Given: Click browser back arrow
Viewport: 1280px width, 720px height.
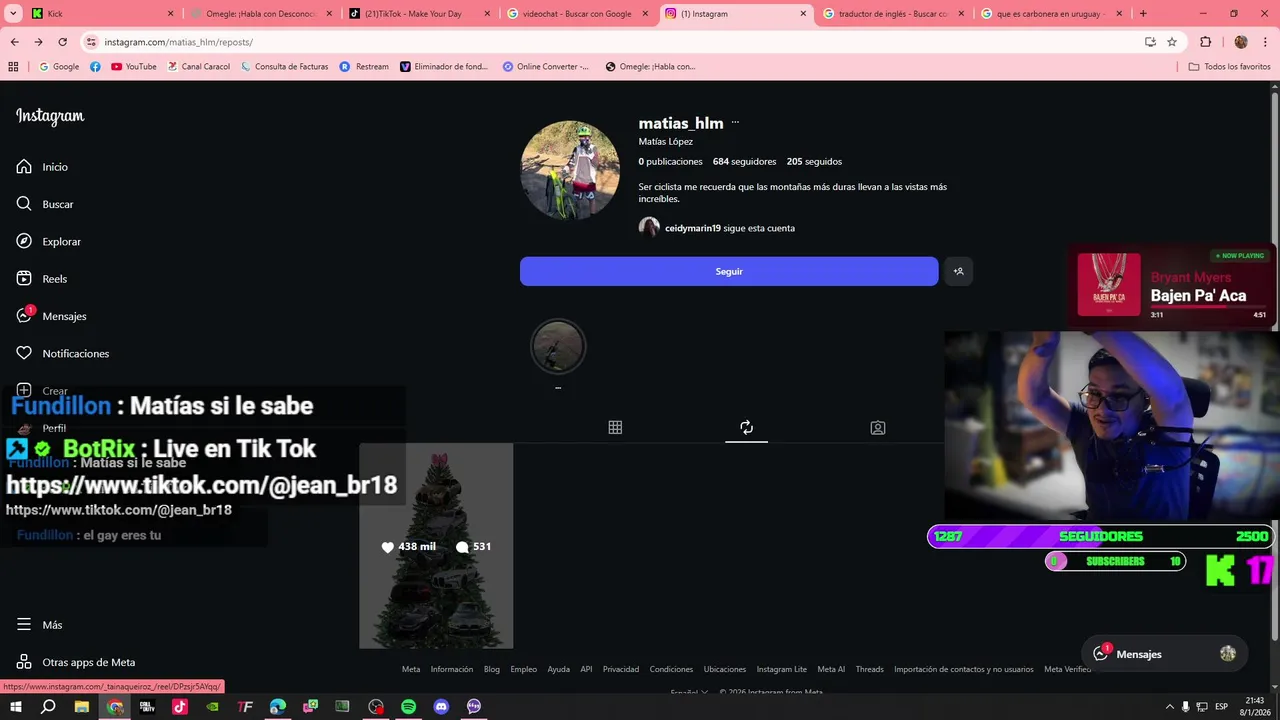Looking at the screenshot, I should coord(14,42).
